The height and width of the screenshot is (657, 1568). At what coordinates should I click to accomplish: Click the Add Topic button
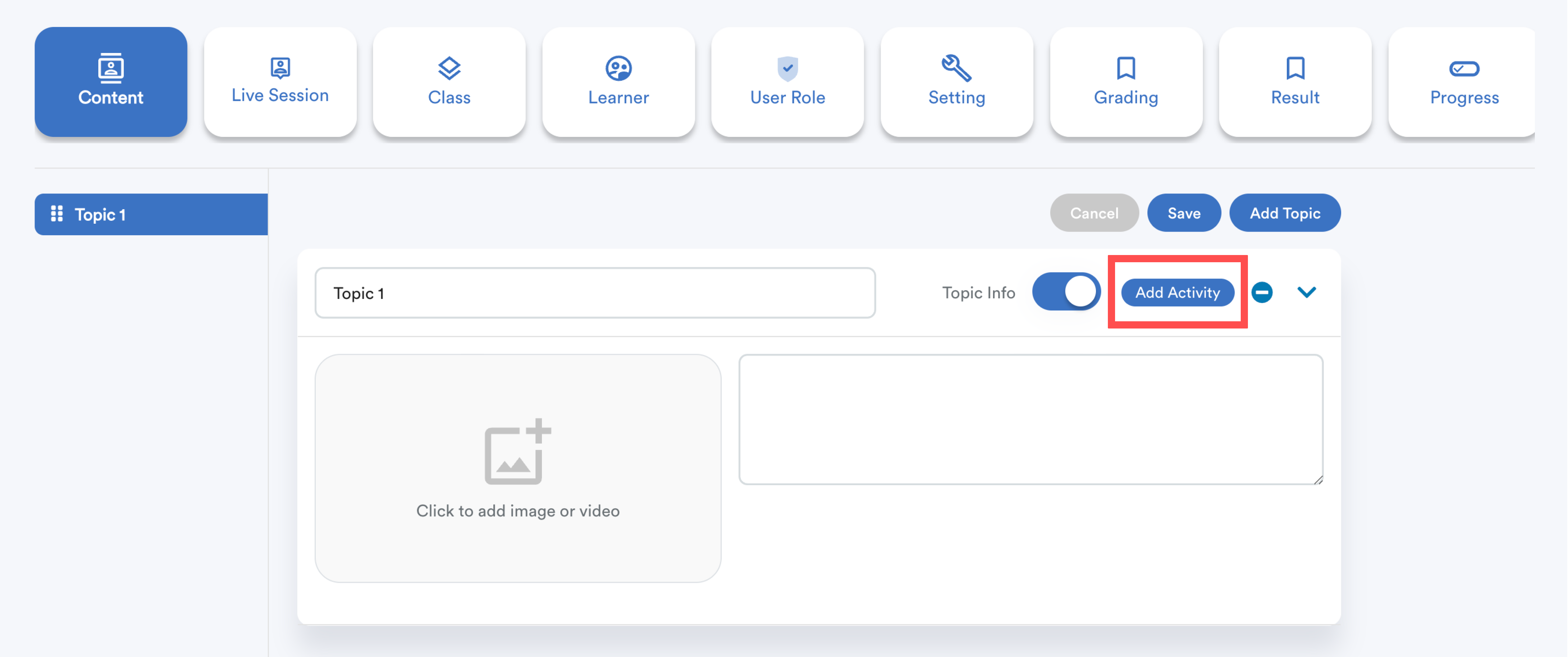point(1284,213)
